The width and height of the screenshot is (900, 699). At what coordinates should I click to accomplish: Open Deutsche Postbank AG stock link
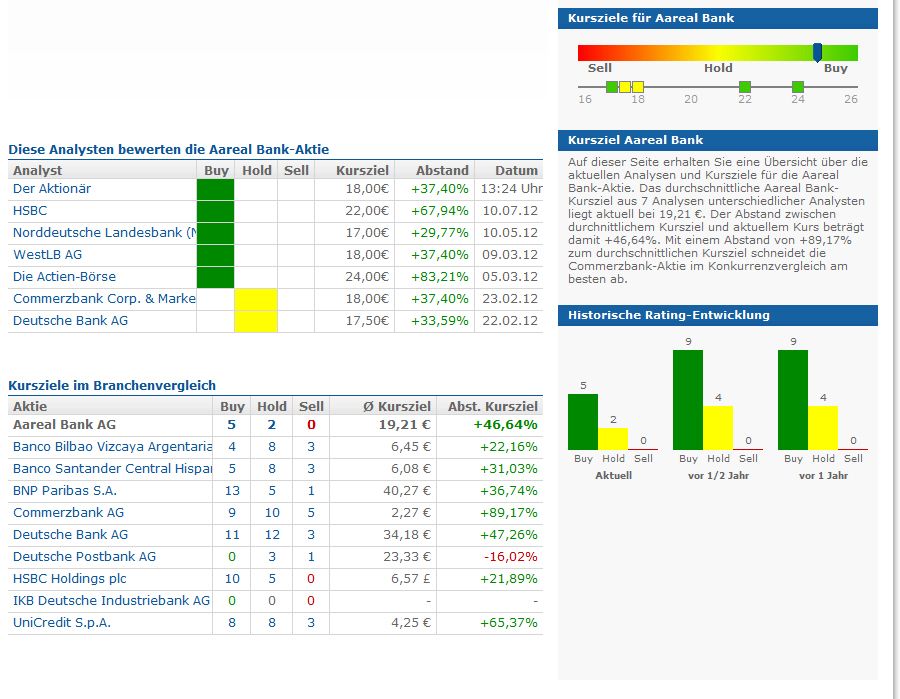tap(84, 557)
